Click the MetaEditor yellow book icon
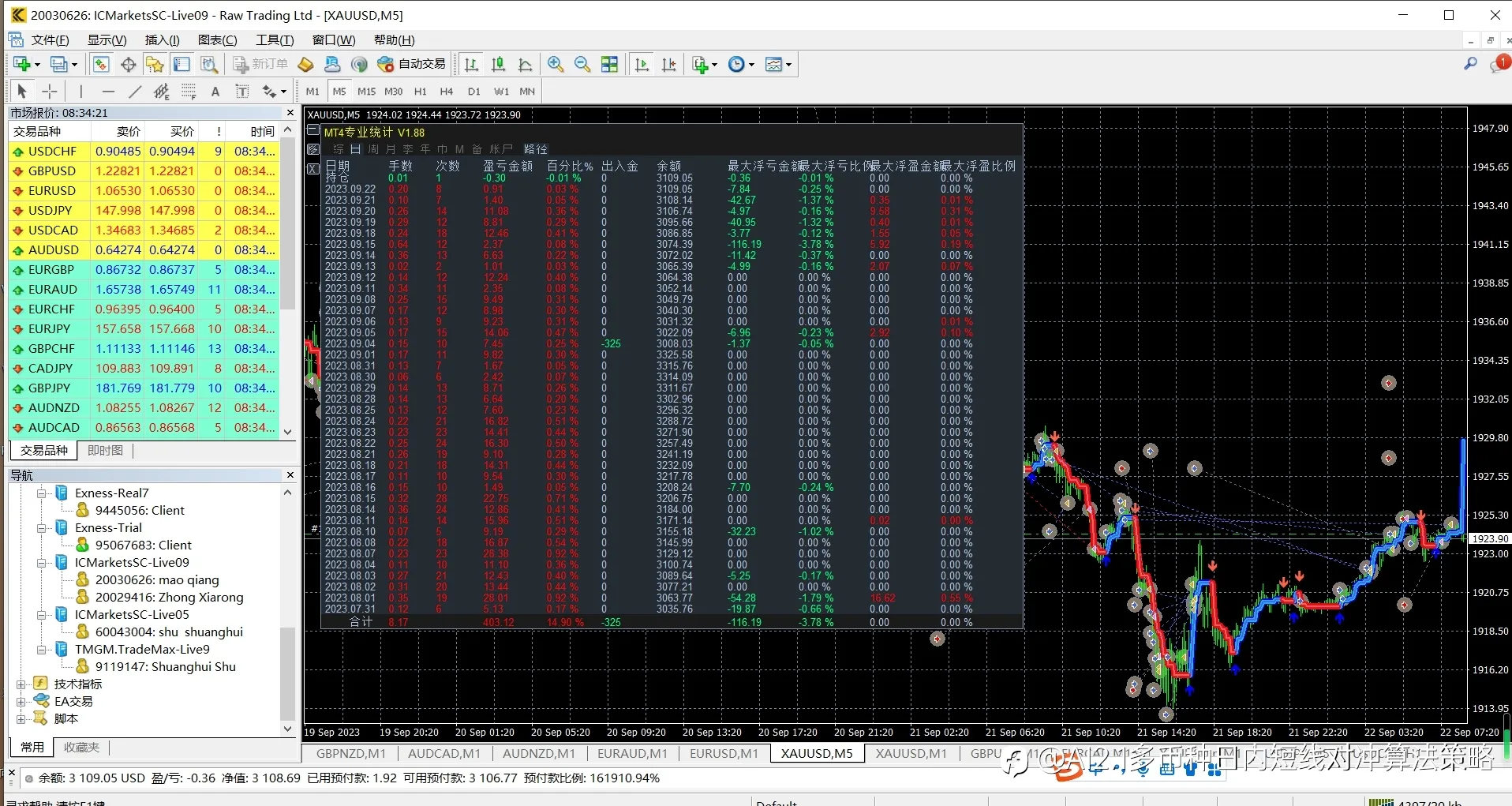1512x806 pixels. pos(305,64)
